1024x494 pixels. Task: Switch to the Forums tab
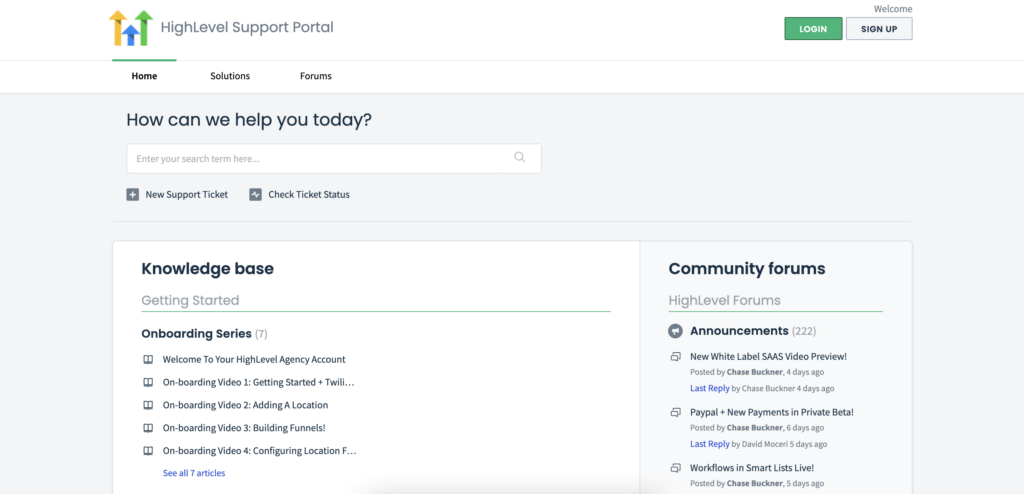(316, 76)
